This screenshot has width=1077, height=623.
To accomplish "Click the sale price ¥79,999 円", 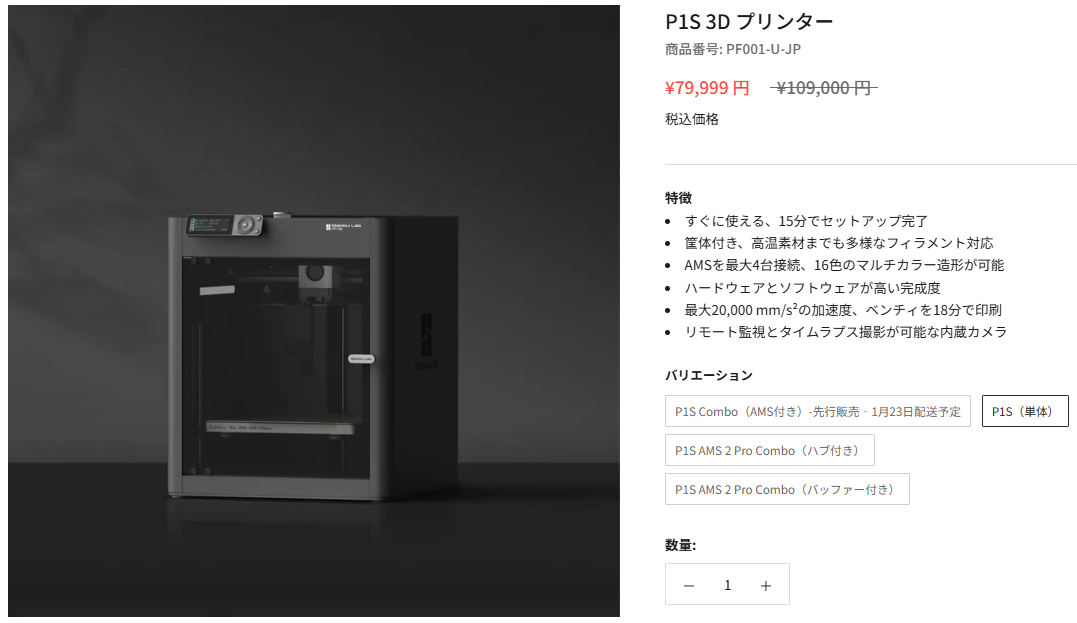I will coord(707,88).
